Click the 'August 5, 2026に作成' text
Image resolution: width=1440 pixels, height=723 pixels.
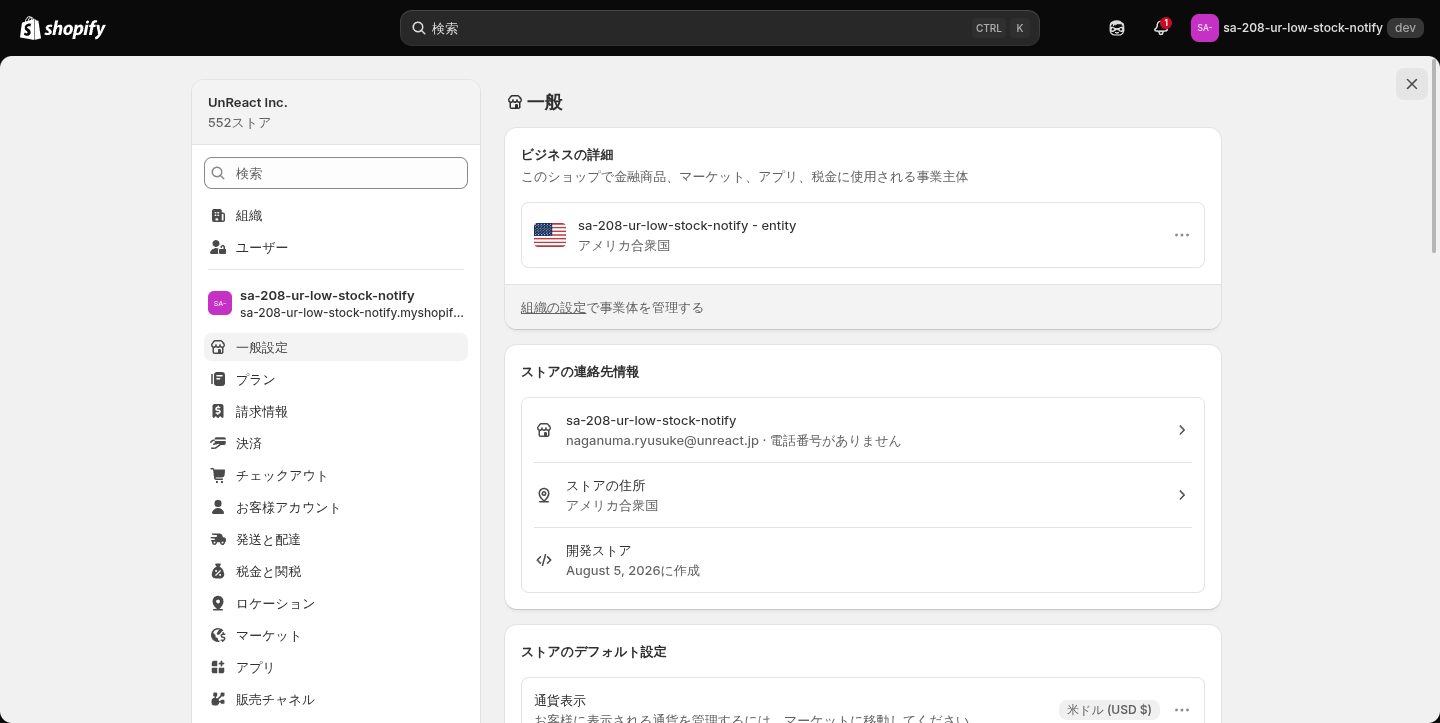tap(633, 571)
